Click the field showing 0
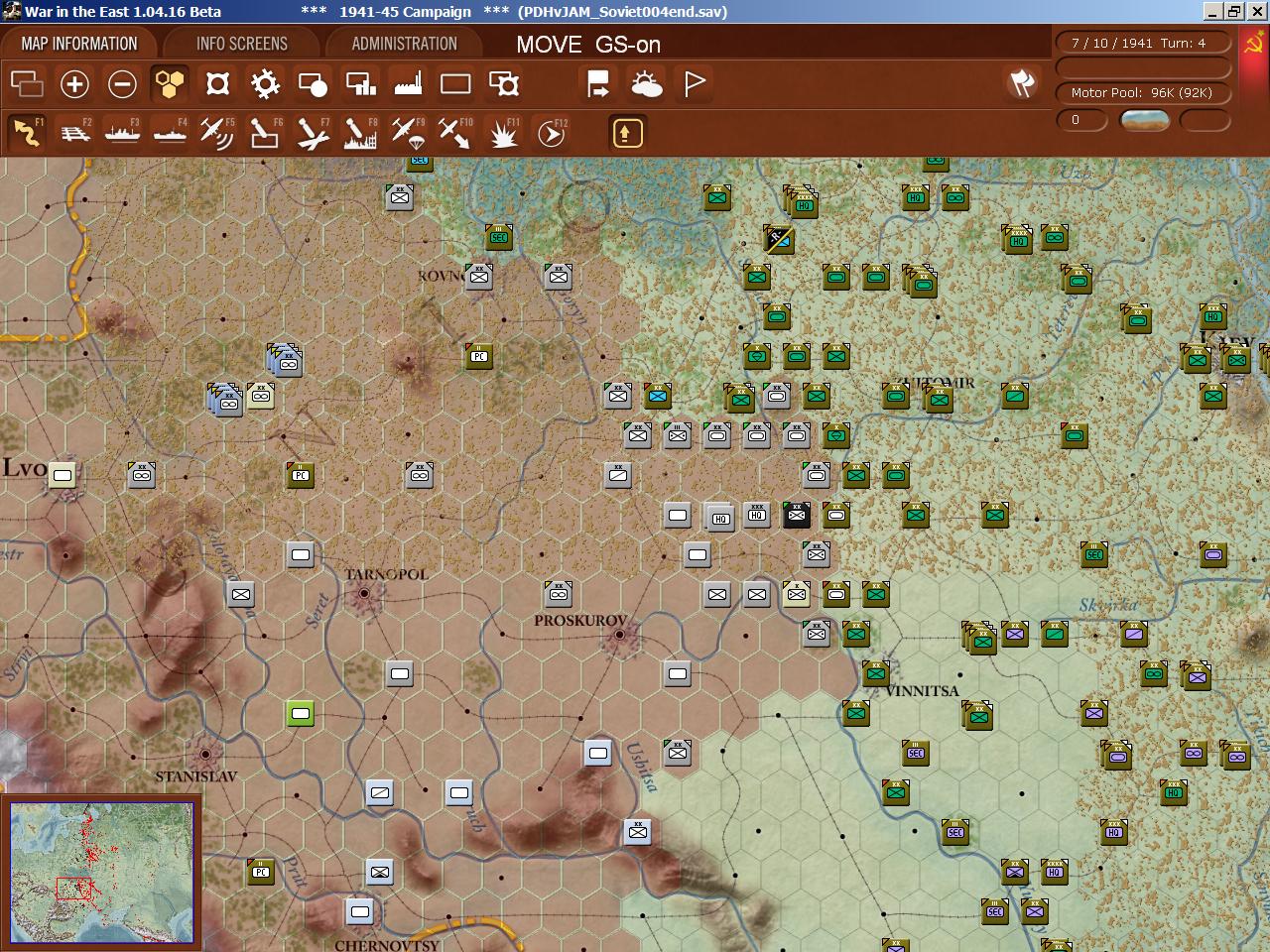 (1081, 120)
